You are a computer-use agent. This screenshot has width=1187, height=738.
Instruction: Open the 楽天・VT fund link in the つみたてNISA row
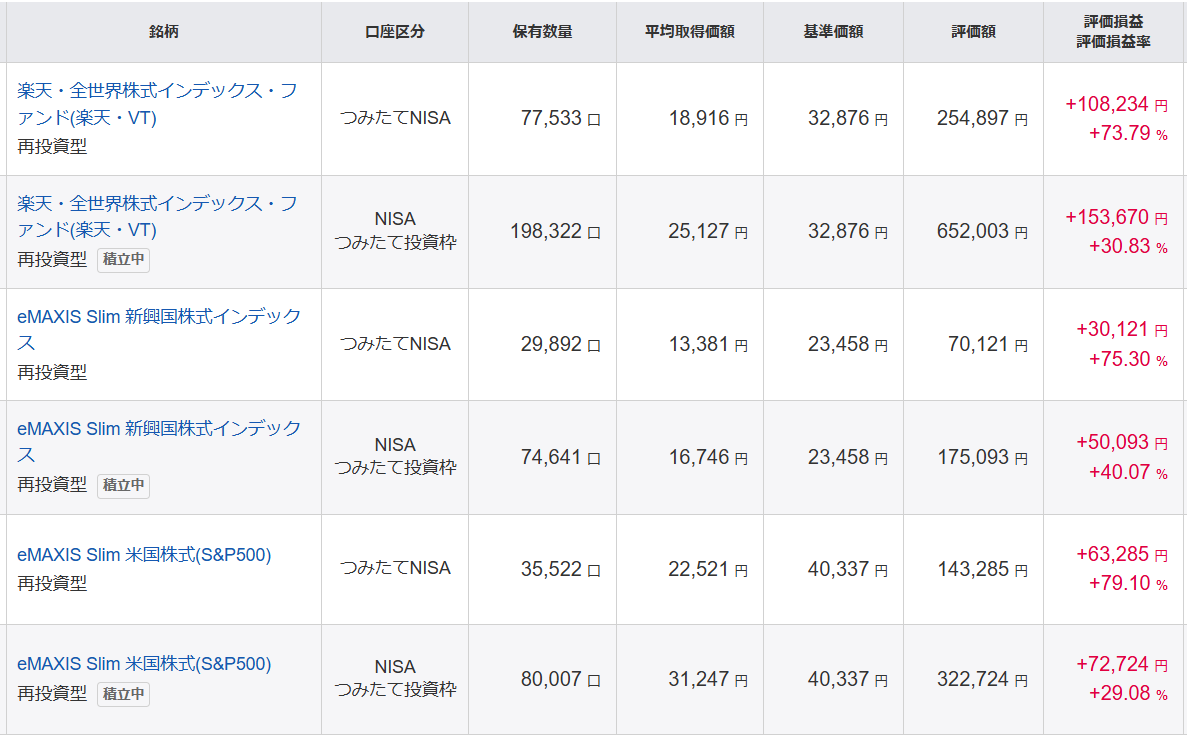[157, 104]
